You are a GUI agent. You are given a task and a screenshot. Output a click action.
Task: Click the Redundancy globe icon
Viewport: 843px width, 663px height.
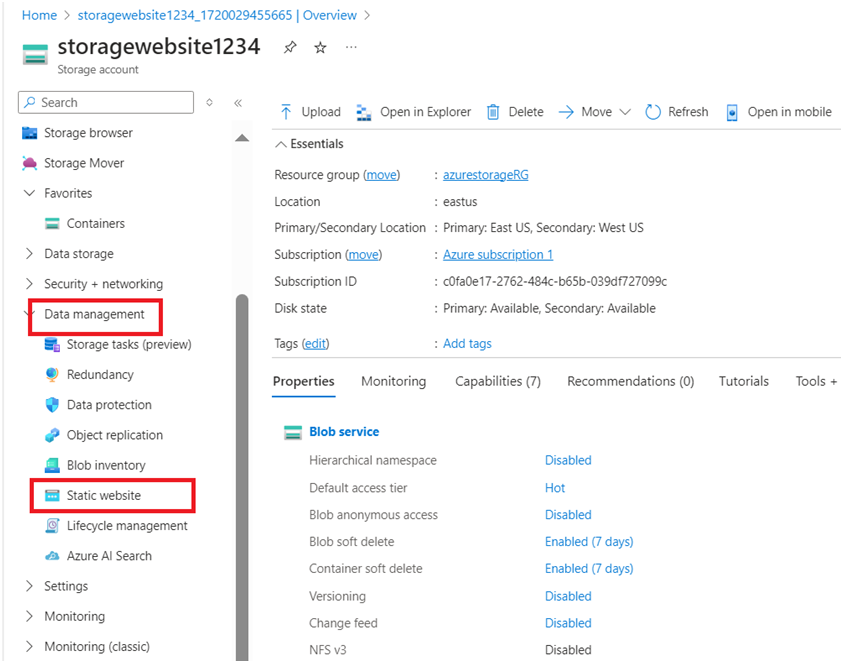[x=52, y=375]
